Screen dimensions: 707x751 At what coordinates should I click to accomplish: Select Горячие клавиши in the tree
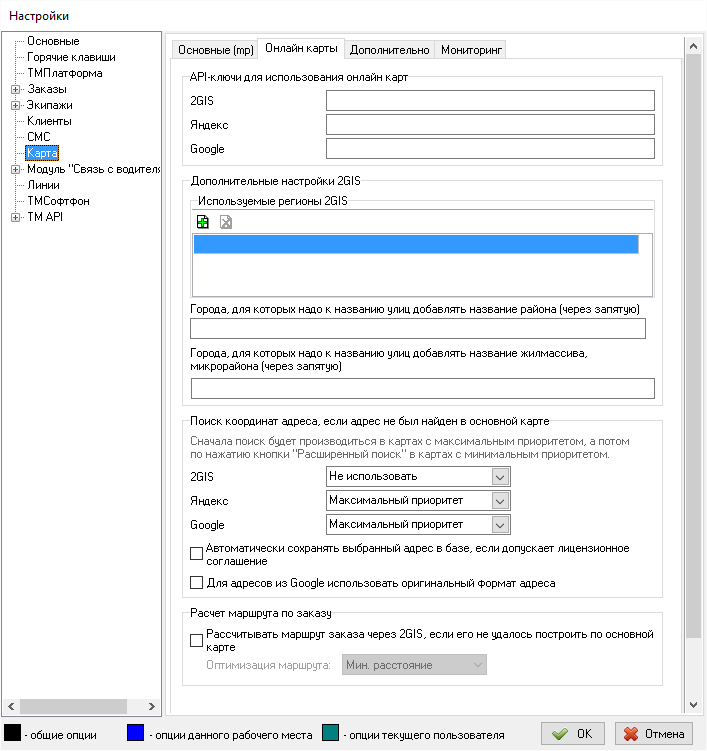71,57
